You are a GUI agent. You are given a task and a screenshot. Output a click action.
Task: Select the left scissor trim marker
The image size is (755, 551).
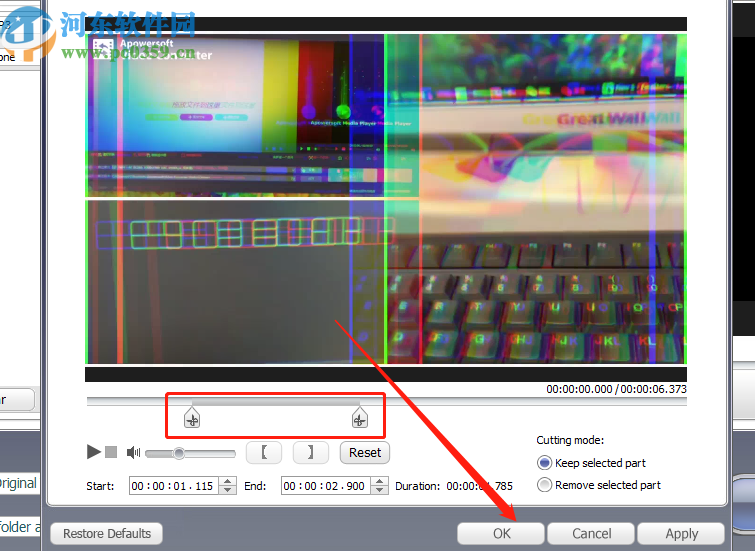click(192, 417)
